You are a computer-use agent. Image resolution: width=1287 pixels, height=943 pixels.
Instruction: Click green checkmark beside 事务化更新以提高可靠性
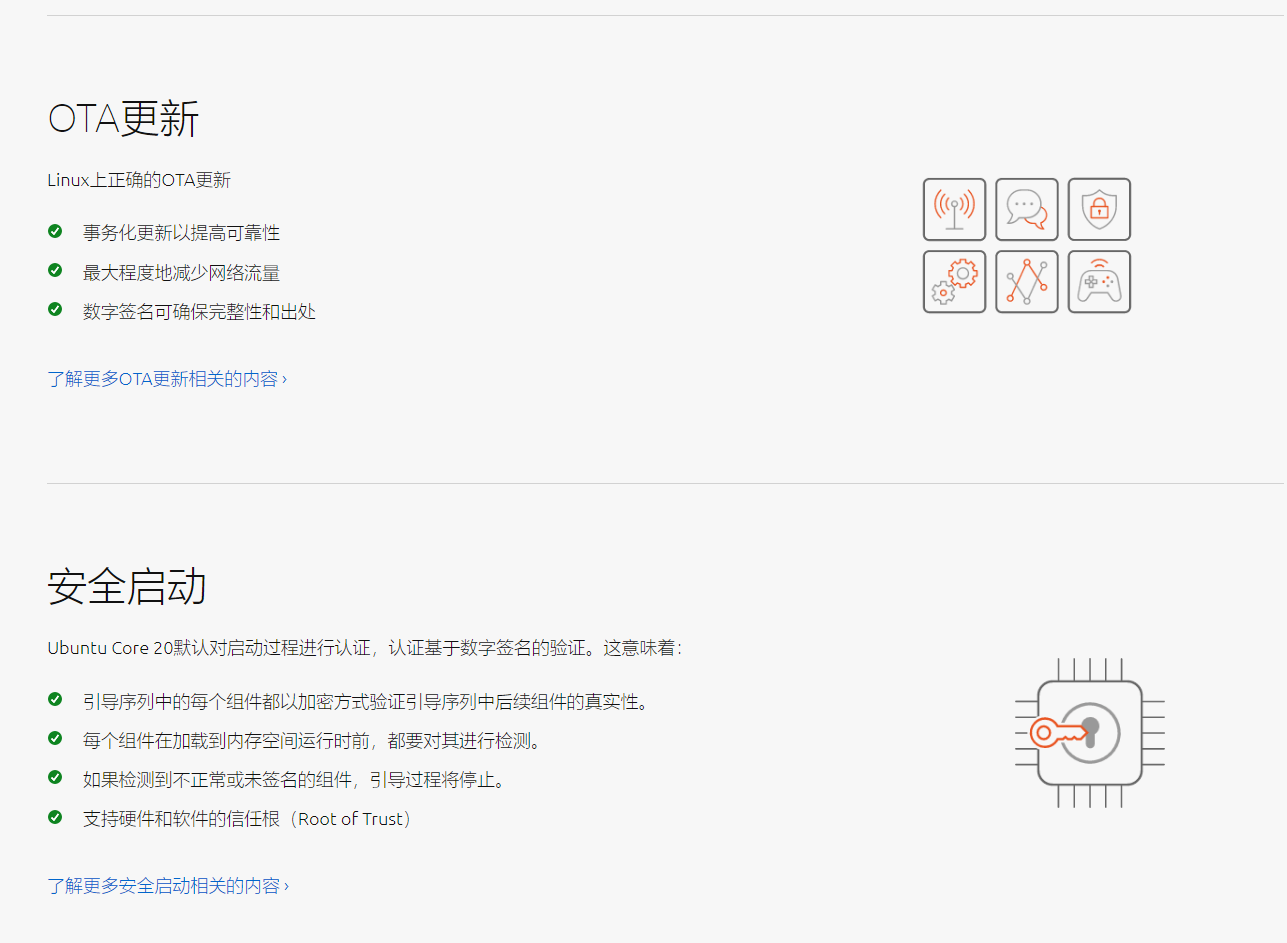55,231
